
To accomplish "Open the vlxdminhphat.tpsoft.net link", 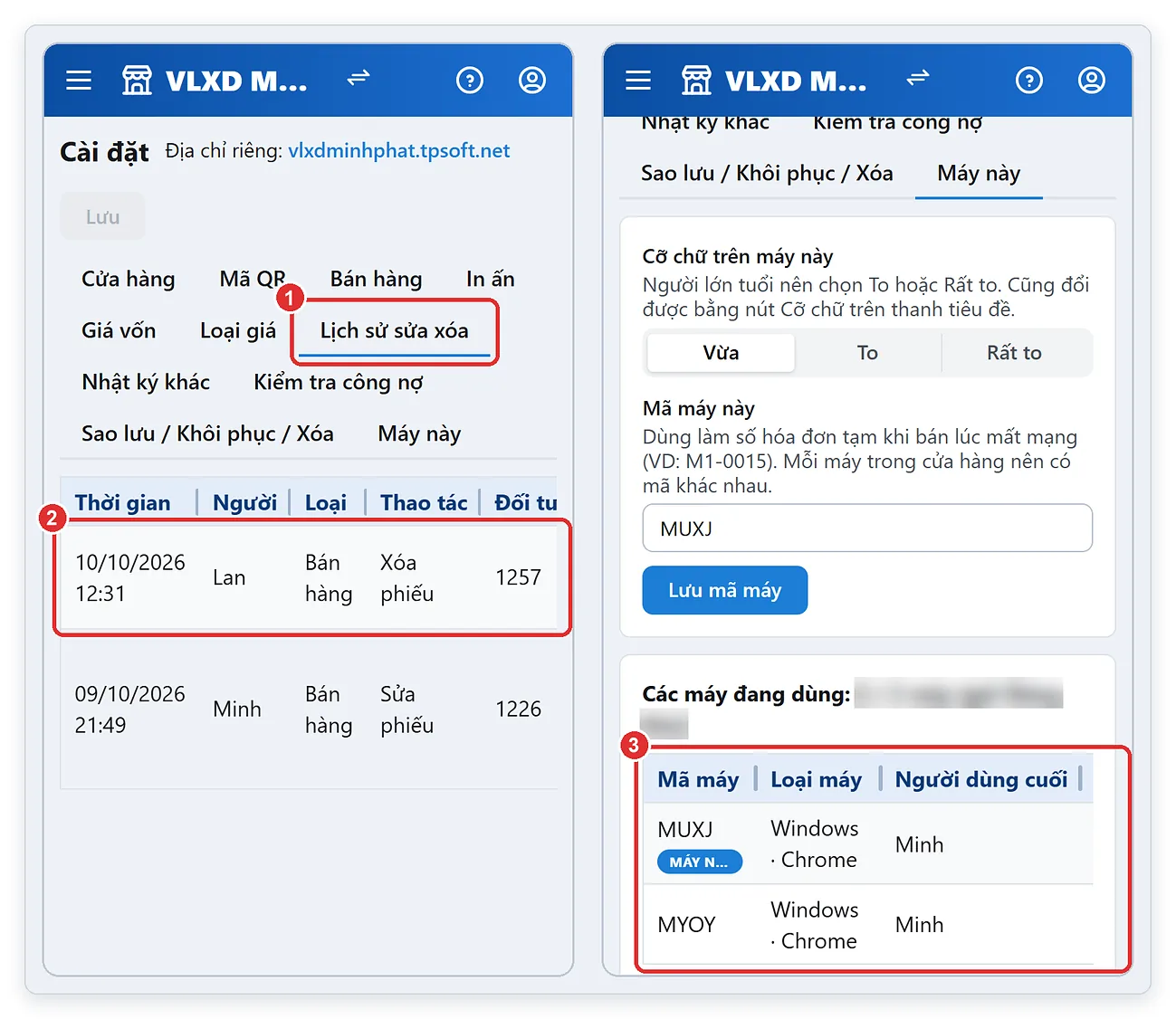I will 399,151.
